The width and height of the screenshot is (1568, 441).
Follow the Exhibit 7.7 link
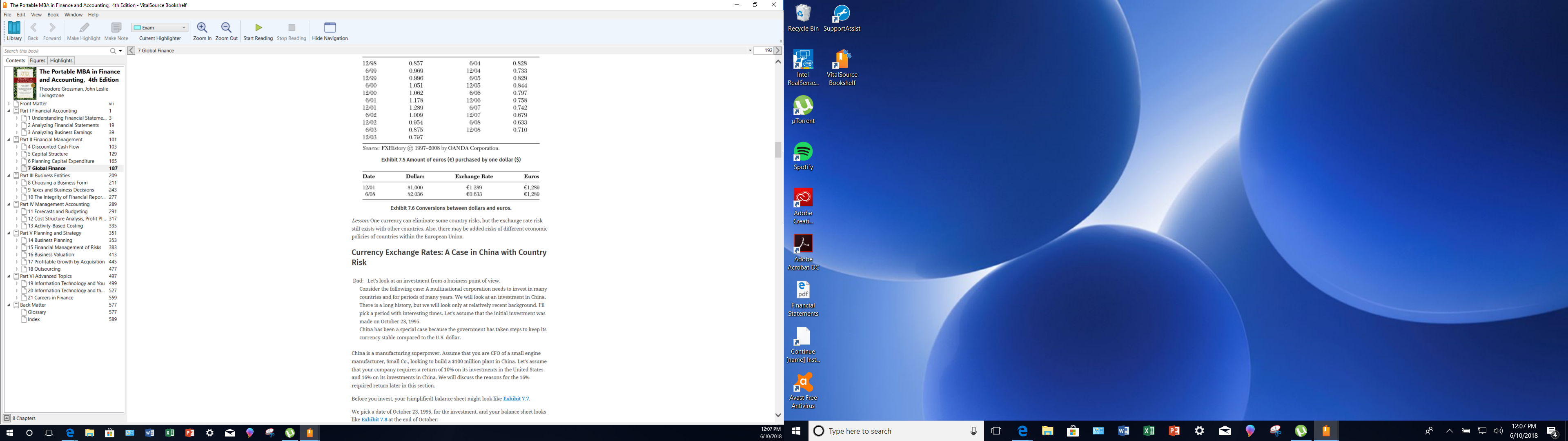pyautogui.click(x=516, y=399)
